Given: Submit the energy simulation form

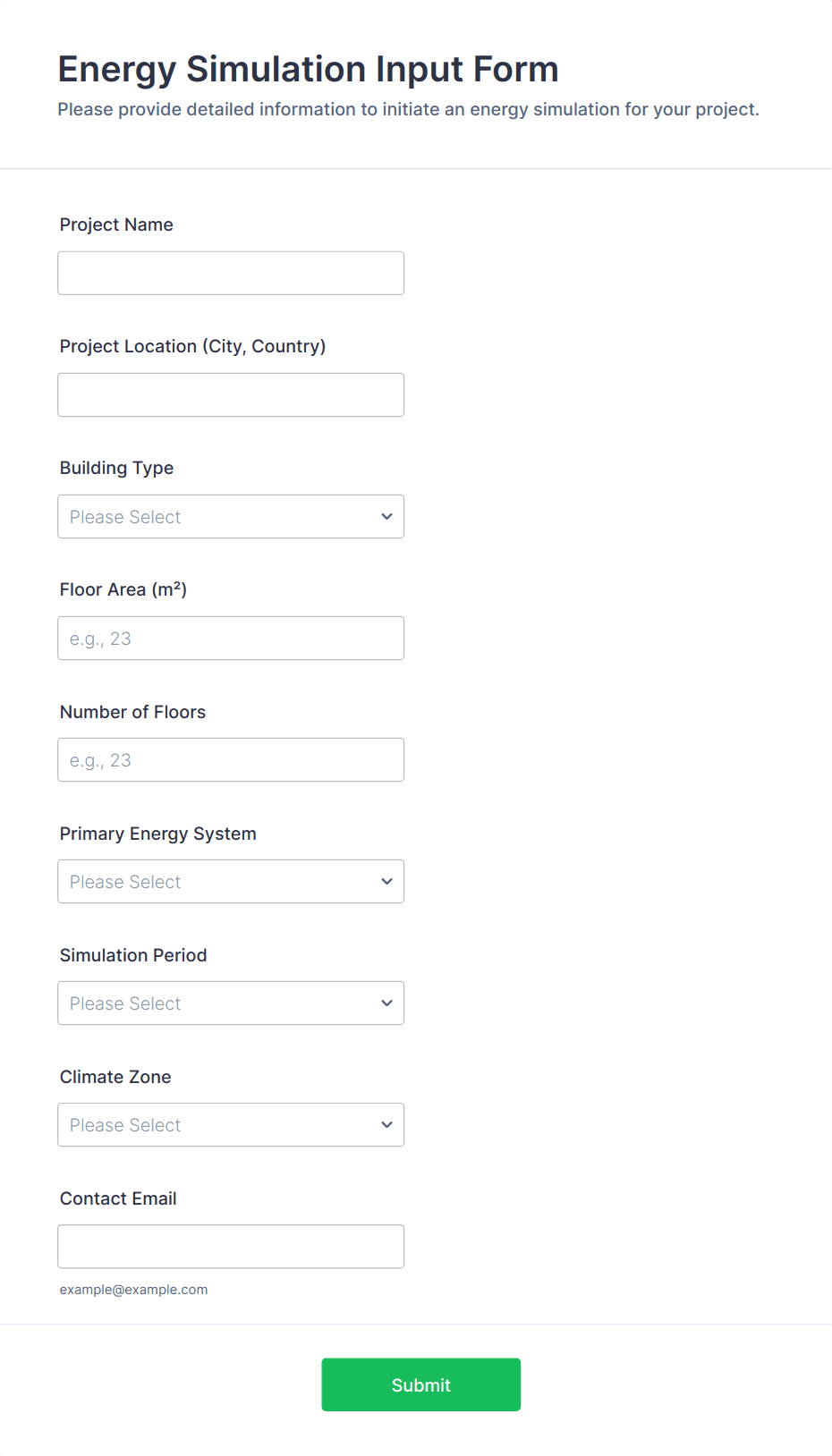Looking at the screenshot, I should [x=420, y=1384].
